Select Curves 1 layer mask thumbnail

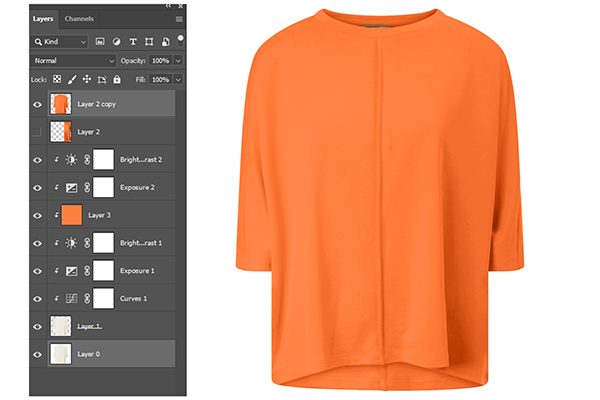(x=103, y=298)
